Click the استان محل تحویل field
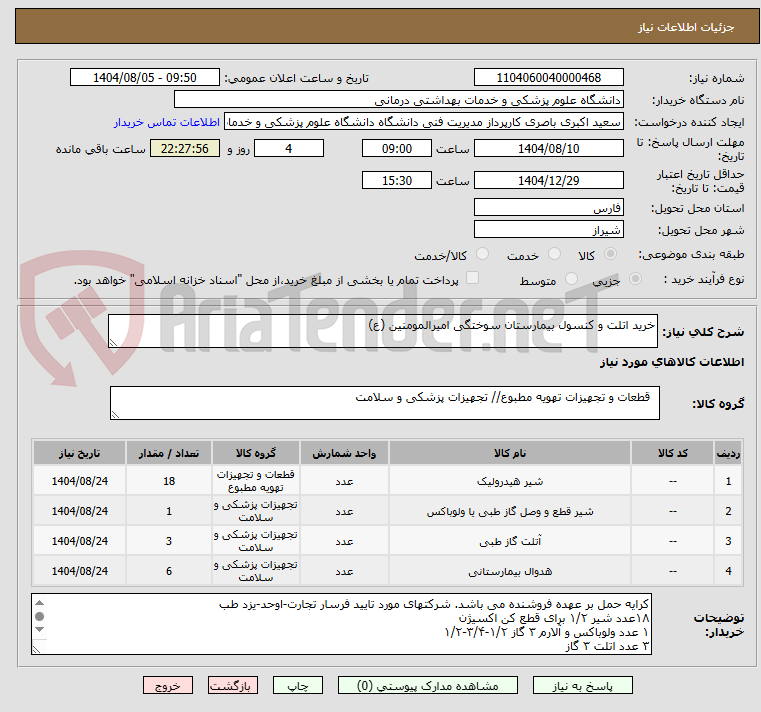761x712 pixels. [548, 208]
